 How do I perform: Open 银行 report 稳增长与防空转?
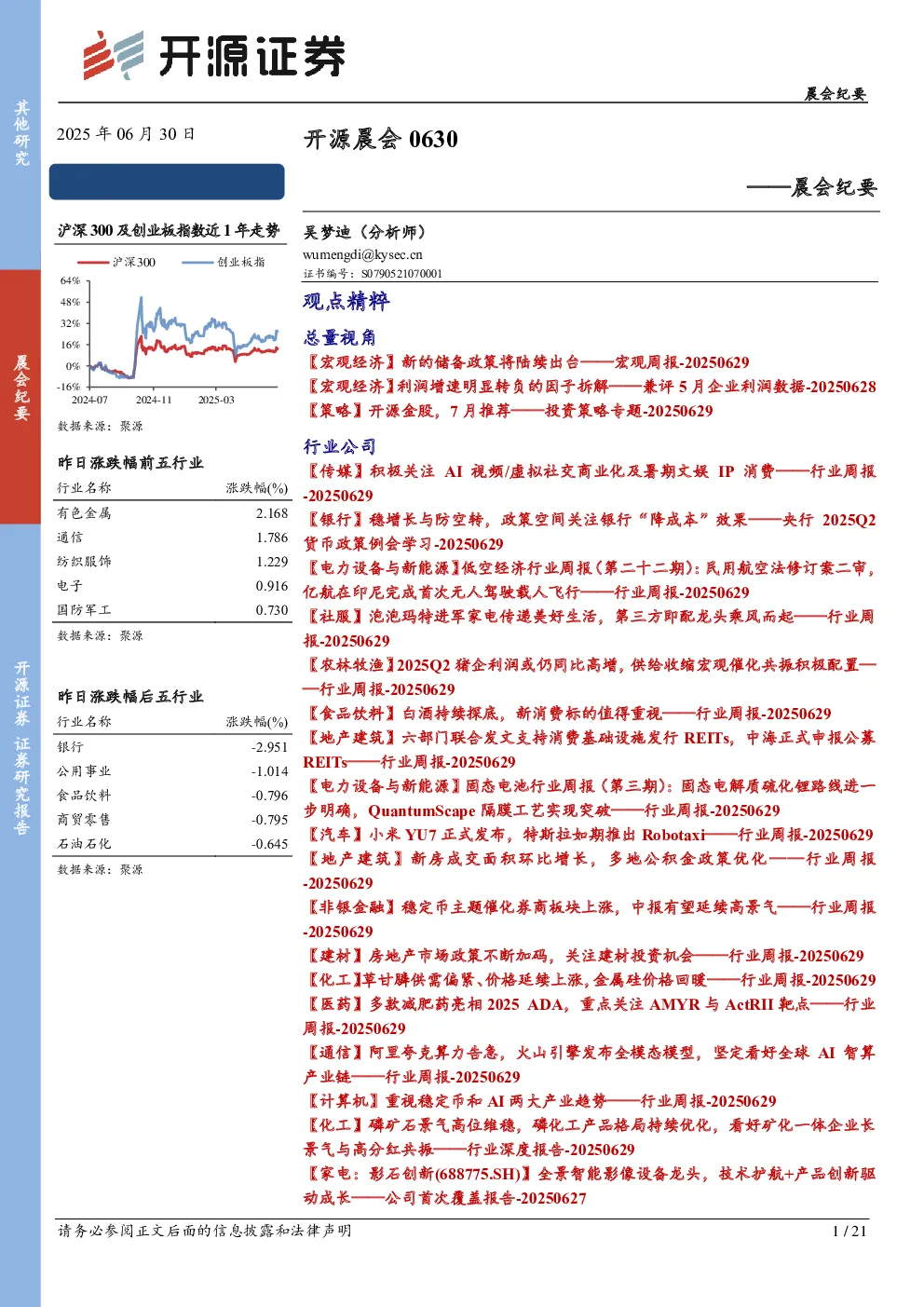[590, 532]
